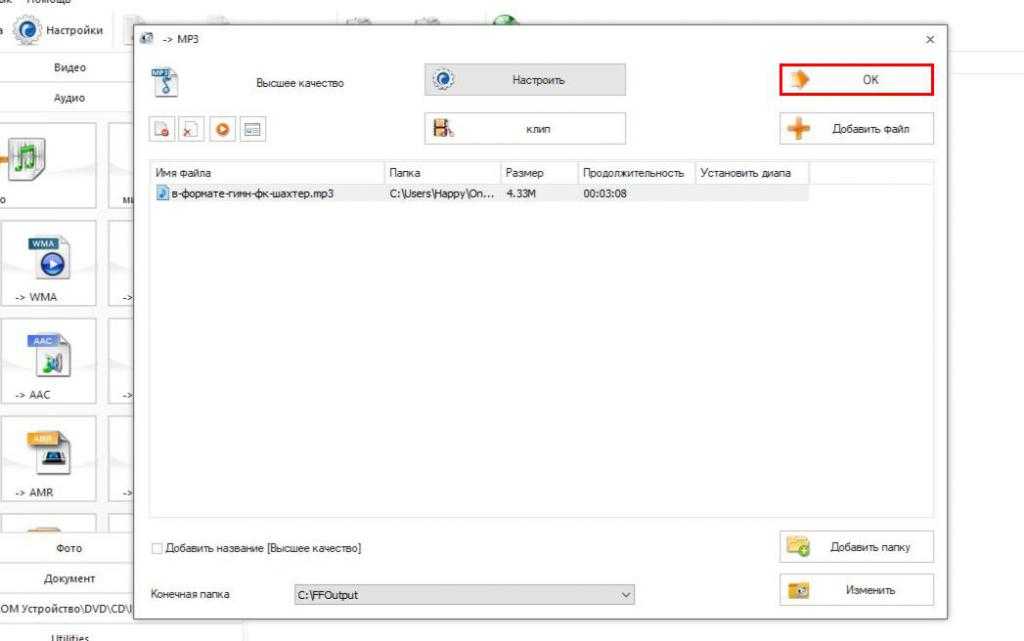Viewport: 1024px width, 641px height.
Task: Click the клип button
Action: [x=525, y=129]
